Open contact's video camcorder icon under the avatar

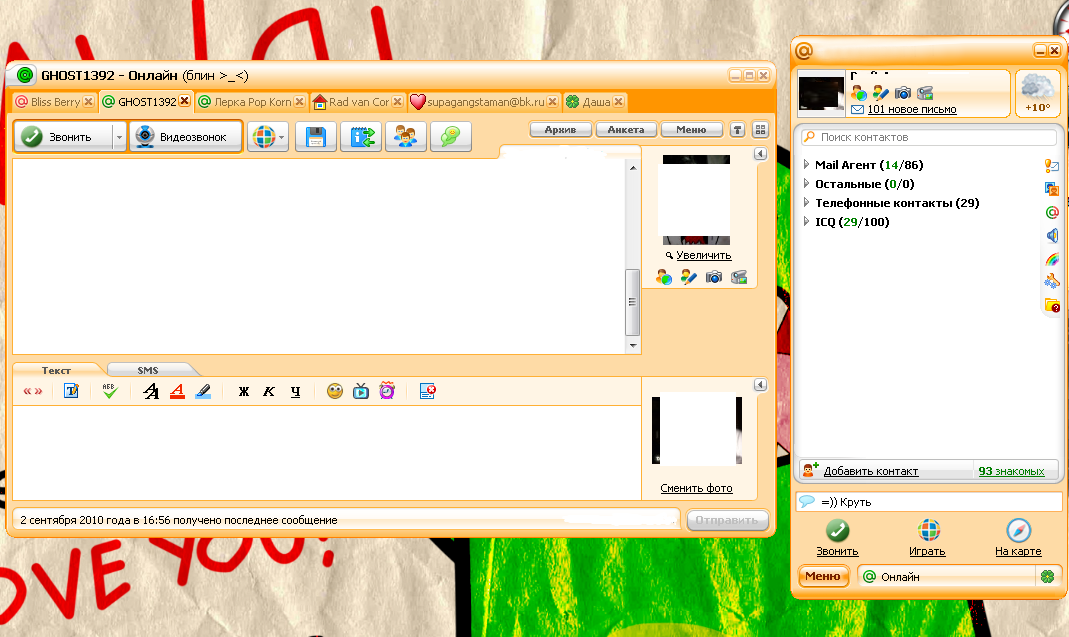coord(739,277)
